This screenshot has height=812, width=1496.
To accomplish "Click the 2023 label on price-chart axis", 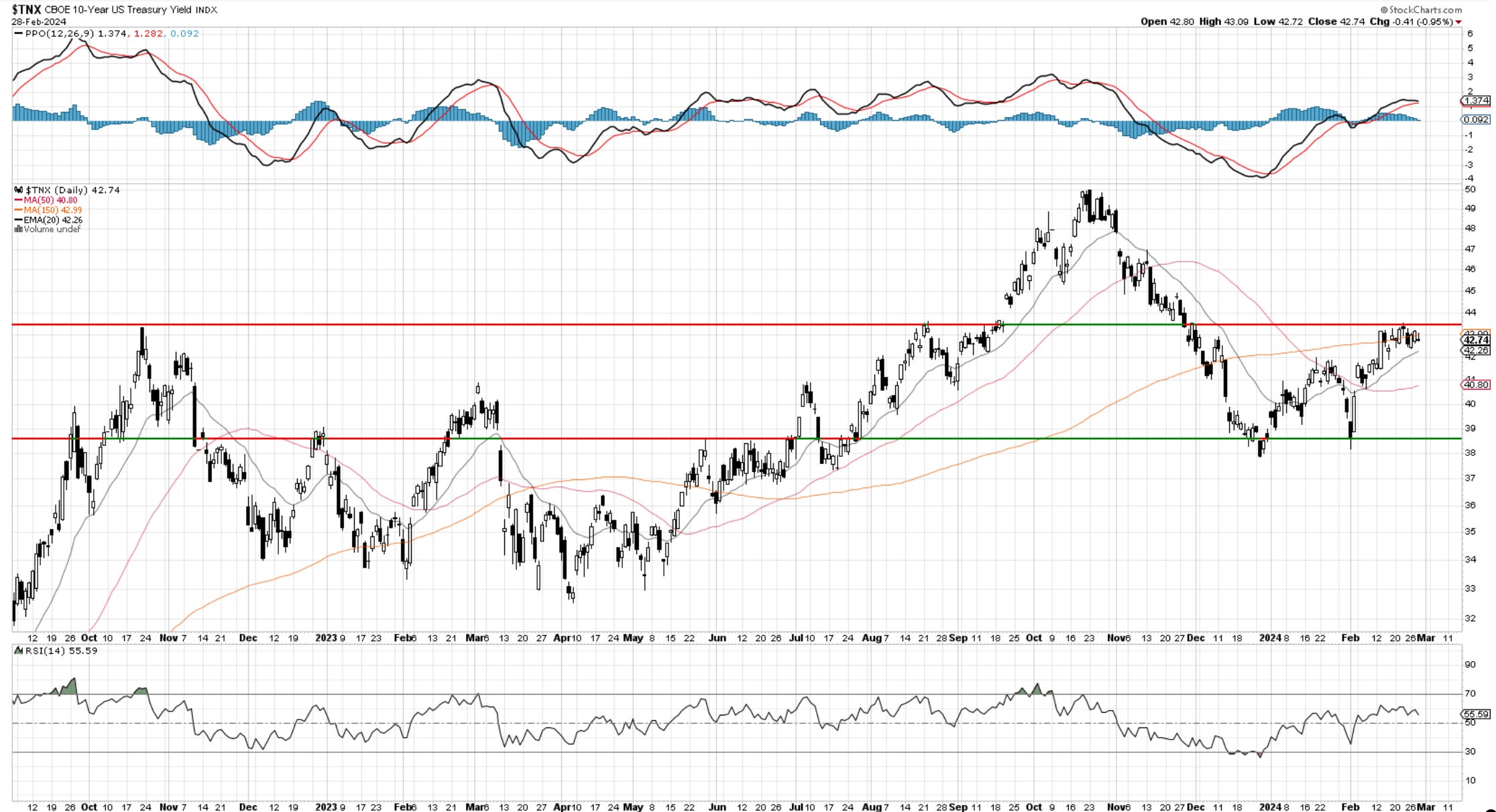I will point(325,638).
